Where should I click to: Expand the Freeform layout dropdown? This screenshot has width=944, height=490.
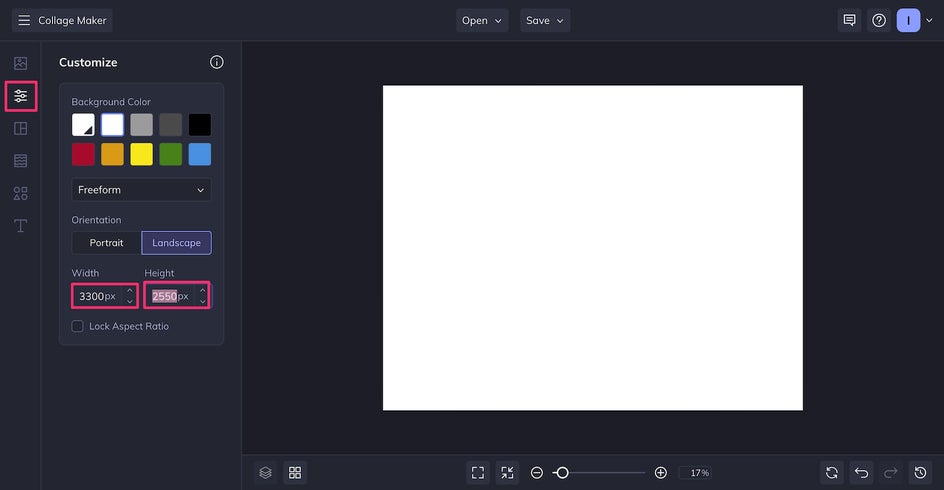pos(141,190)
